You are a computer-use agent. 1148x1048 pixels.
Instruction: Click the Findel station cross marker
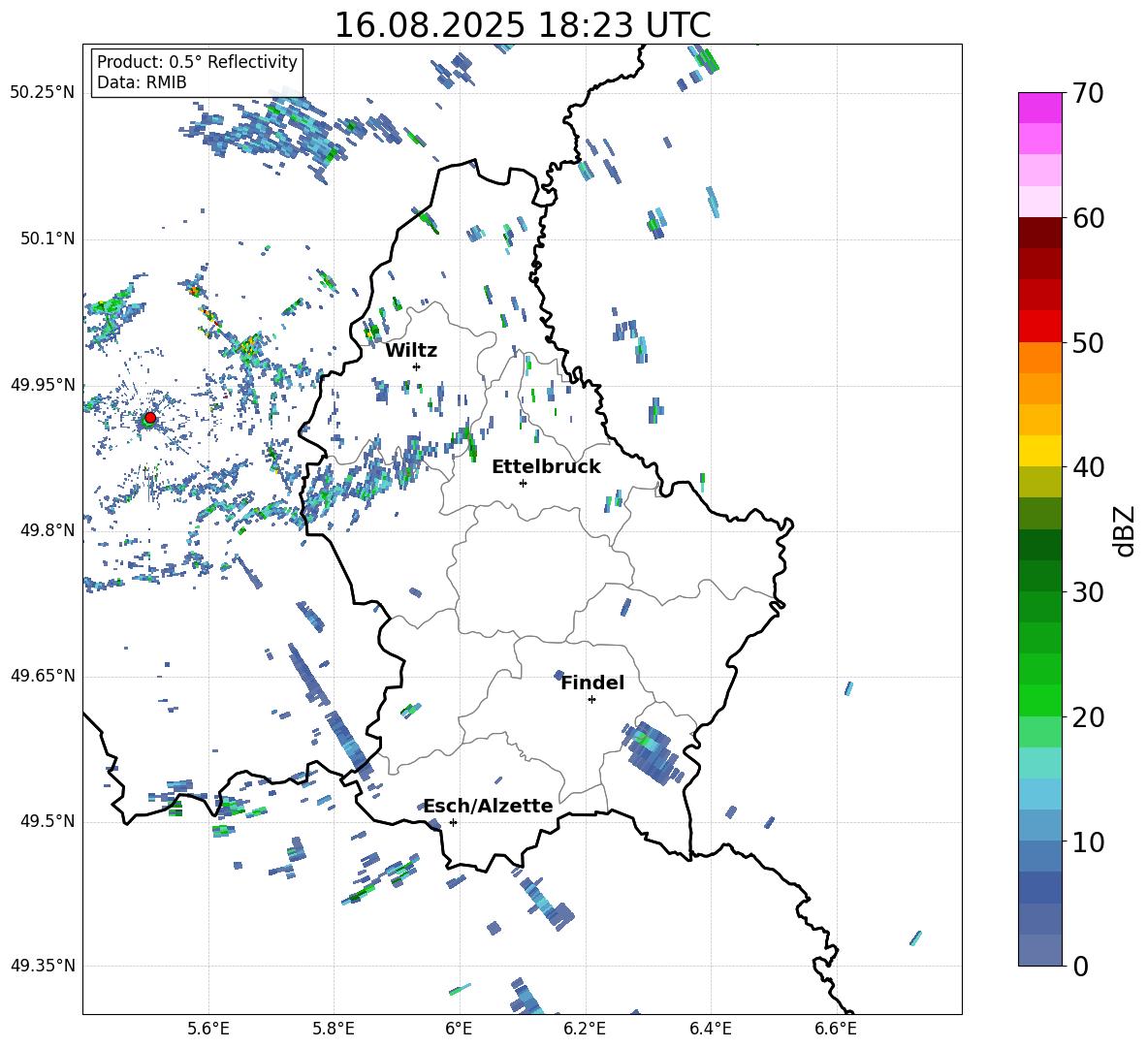(591, 700)
